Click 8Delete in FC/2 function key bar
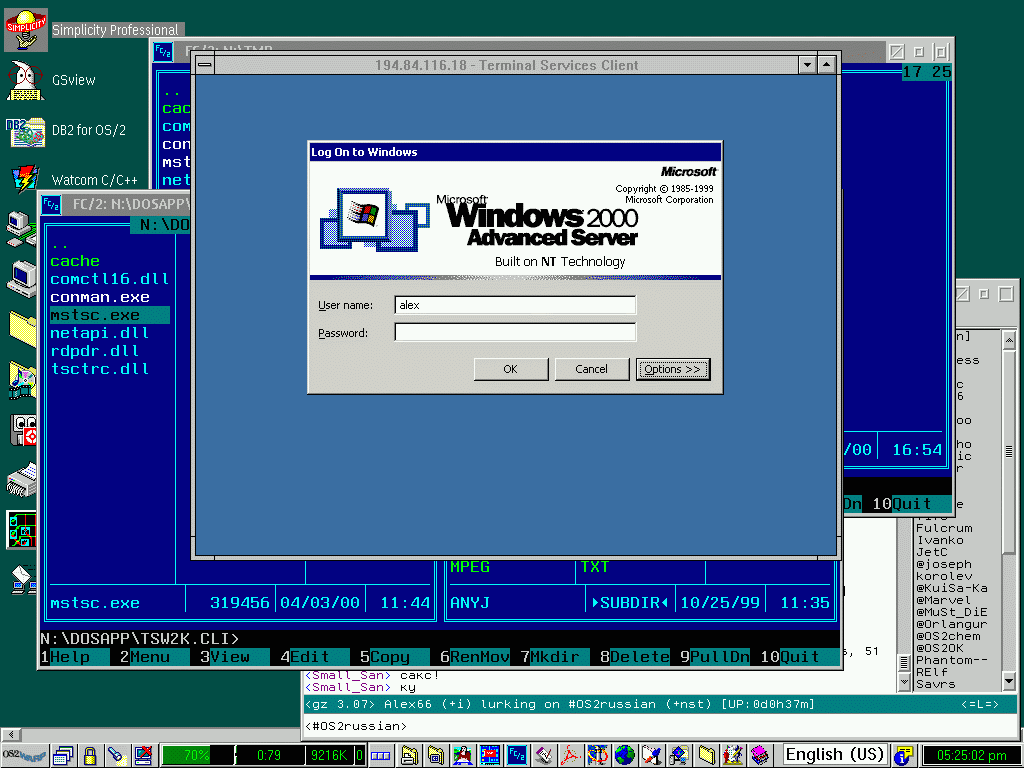The image size is (1024, 768). [635, 657]
